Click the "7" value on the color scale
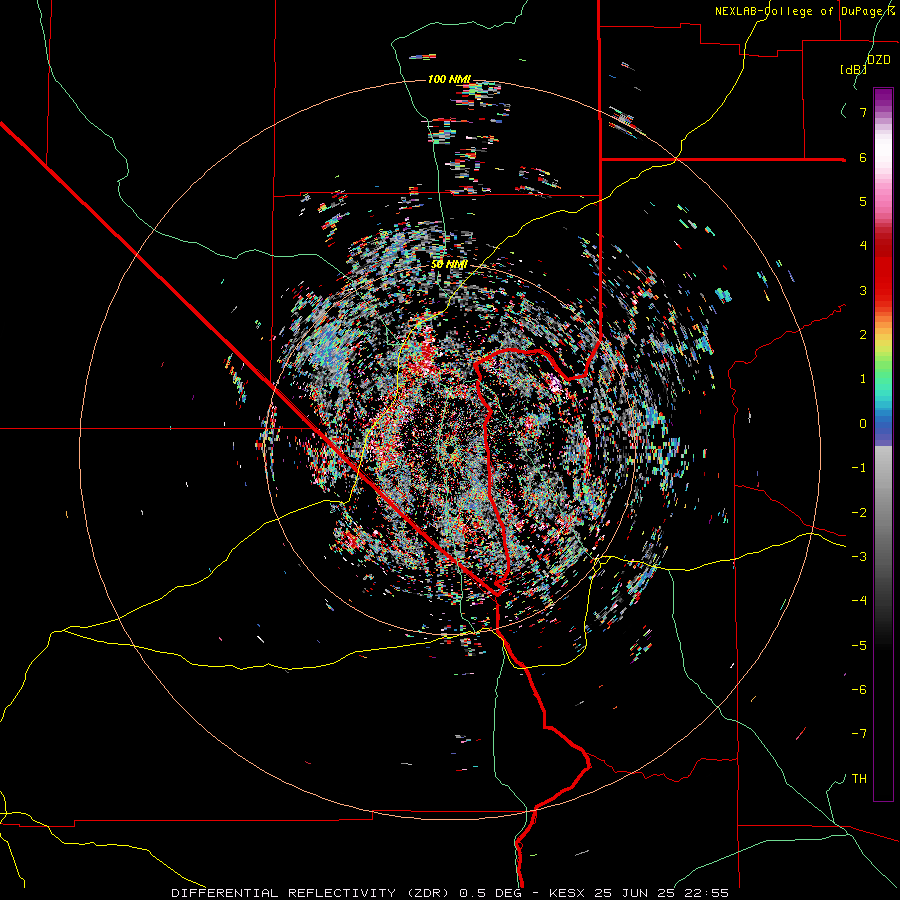900x900 pixels. (x=863, y=112)
